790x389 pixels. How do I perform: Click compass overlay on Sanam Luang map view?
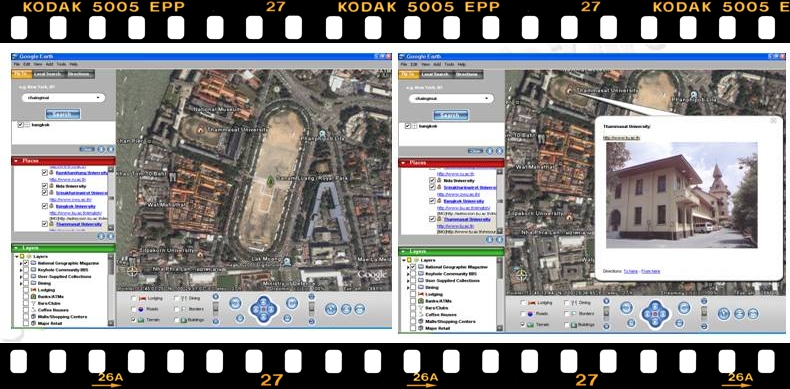pyautogui.click(x=133, y=271)
